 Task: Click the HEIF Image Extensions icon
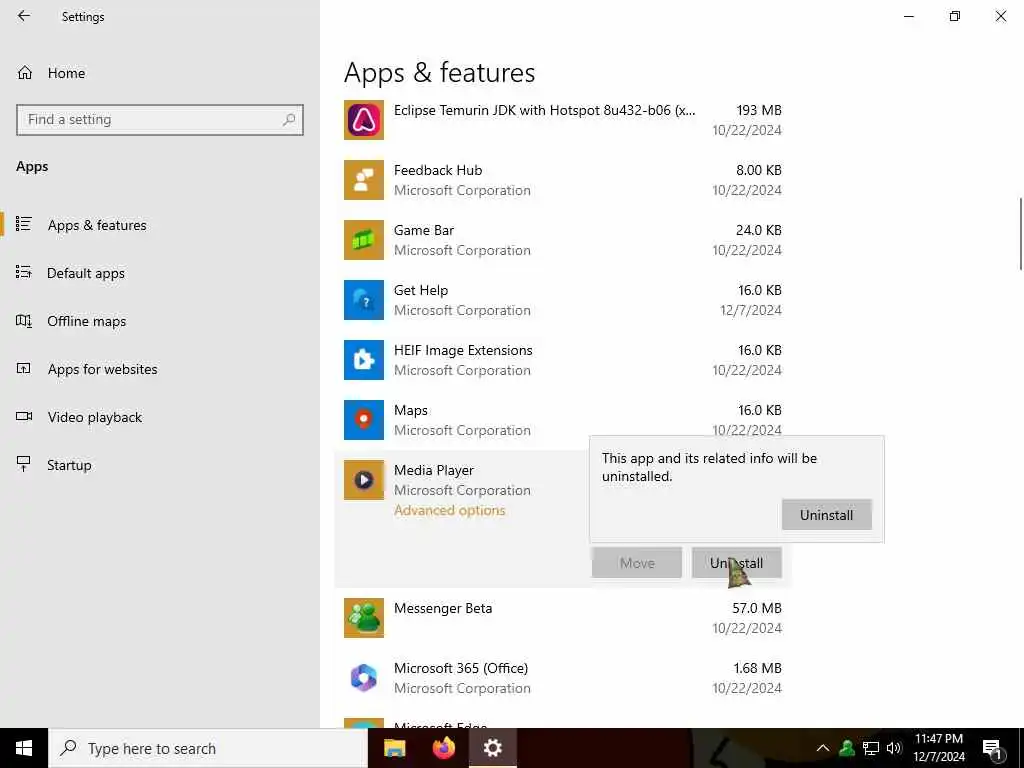click(364, 360)
